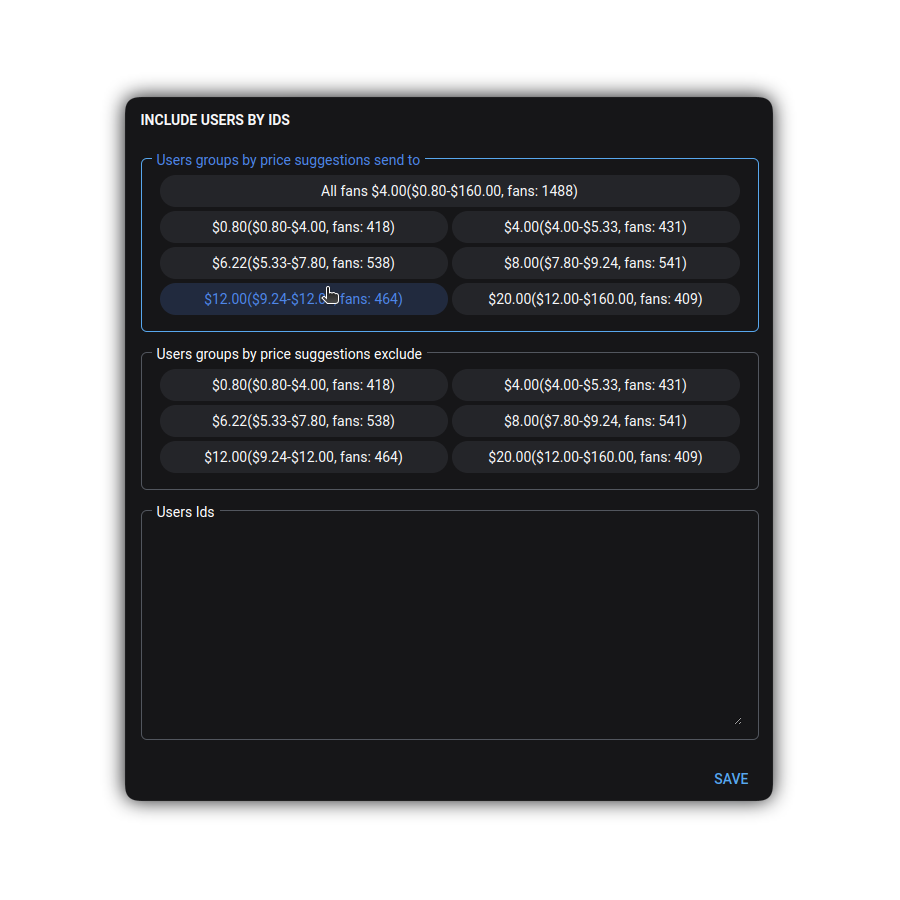Click the 'price suggestions send to' legend

pyautogui.click(x=288, y=160)
